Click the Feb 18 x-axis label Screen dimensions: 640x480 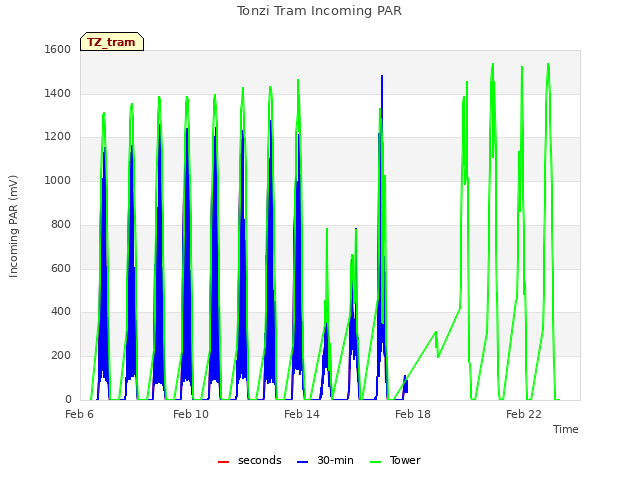(x=413, y=414)
